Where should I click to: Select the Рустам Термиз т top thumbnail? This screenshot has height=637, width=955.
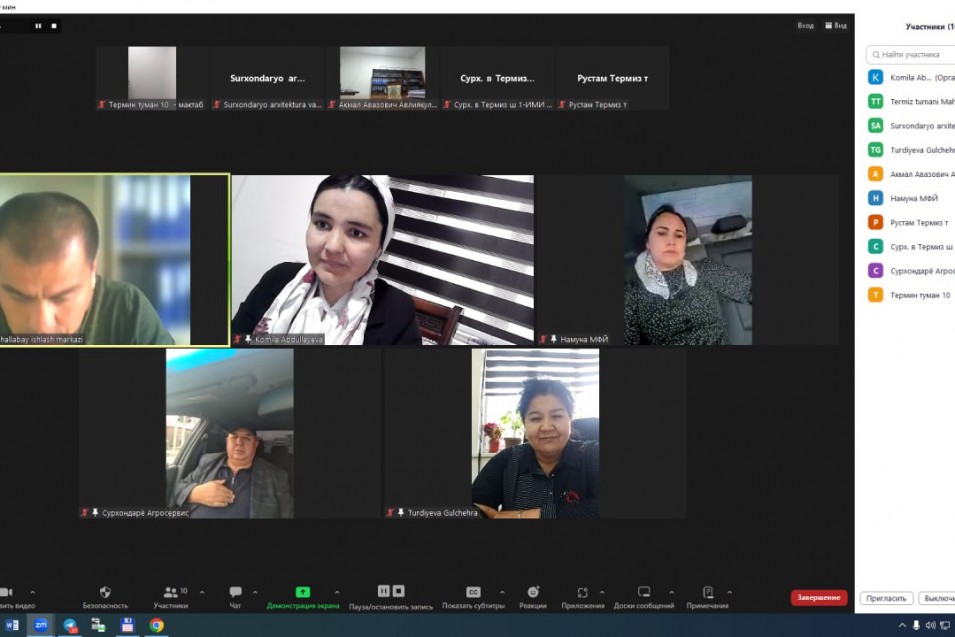613,78
